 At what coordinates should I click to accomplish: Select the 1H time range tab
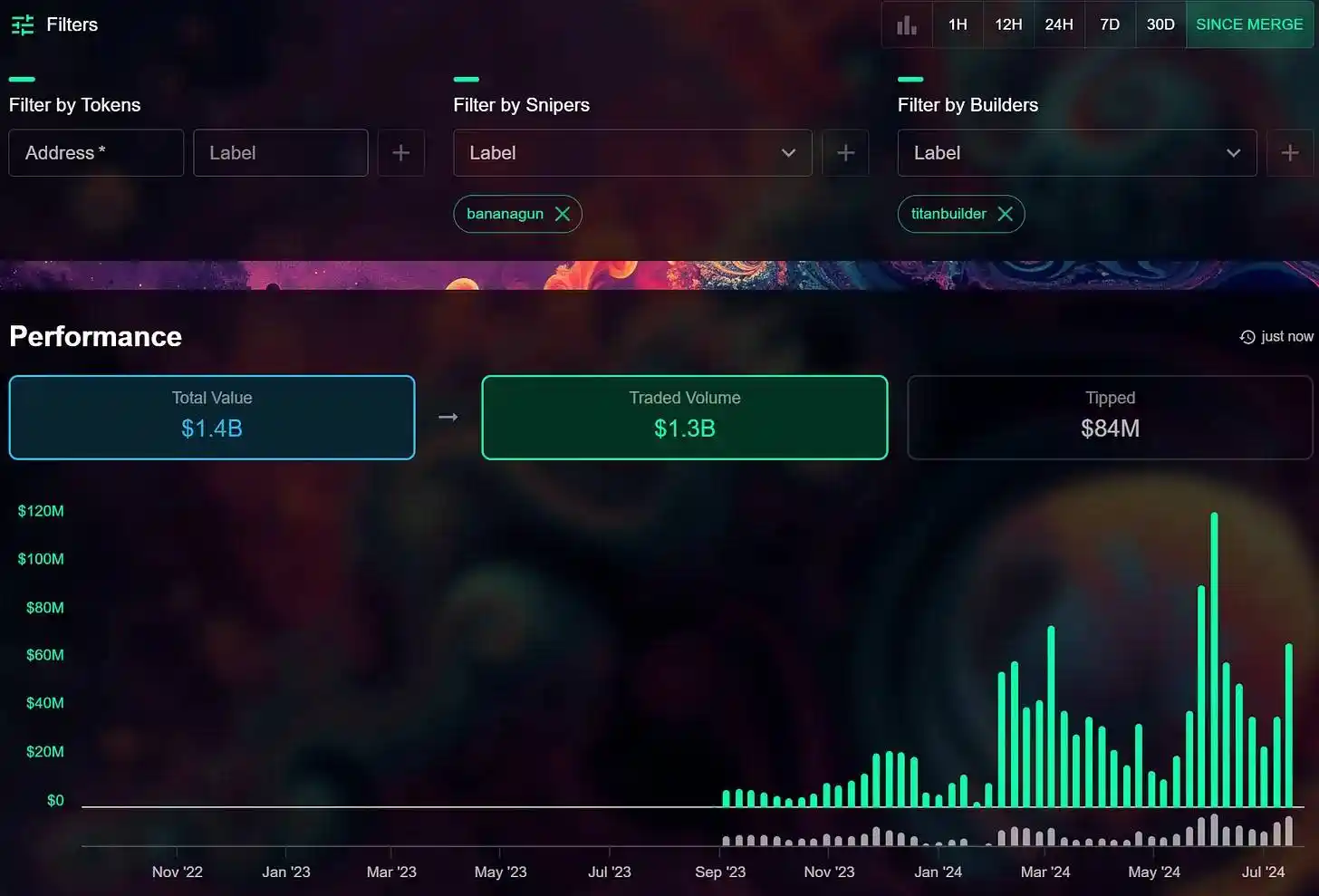[958, 24]
